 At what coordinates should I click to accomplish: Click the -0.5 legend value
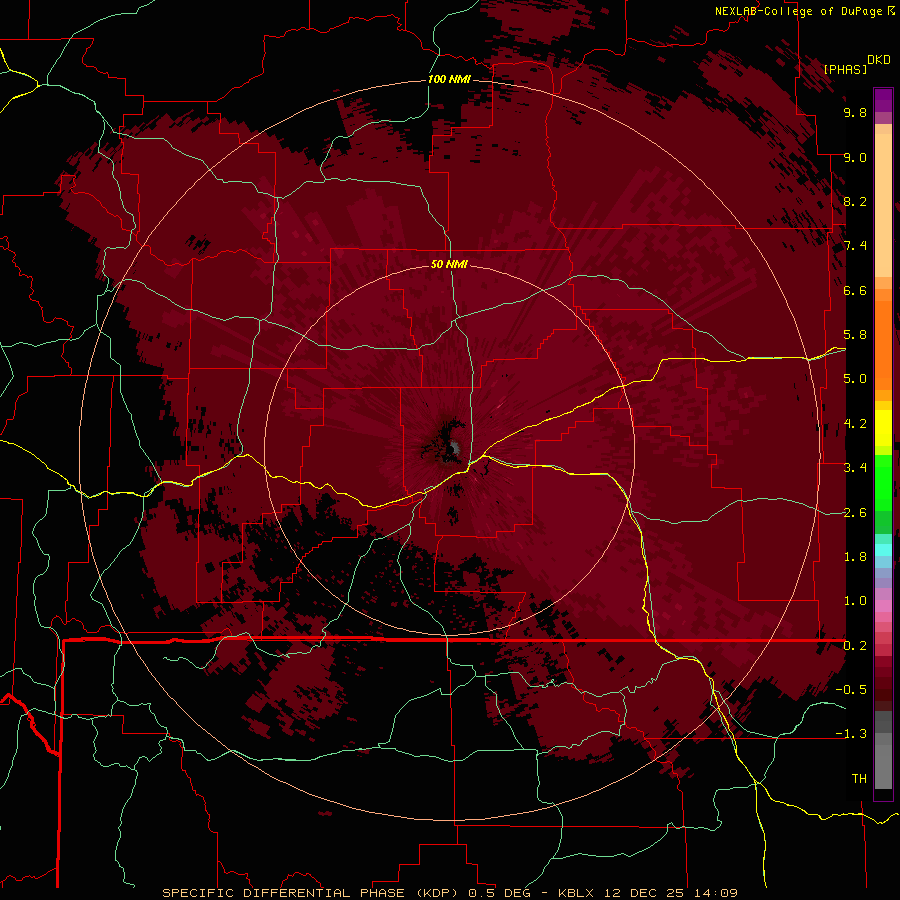click(x=852, y=690)
